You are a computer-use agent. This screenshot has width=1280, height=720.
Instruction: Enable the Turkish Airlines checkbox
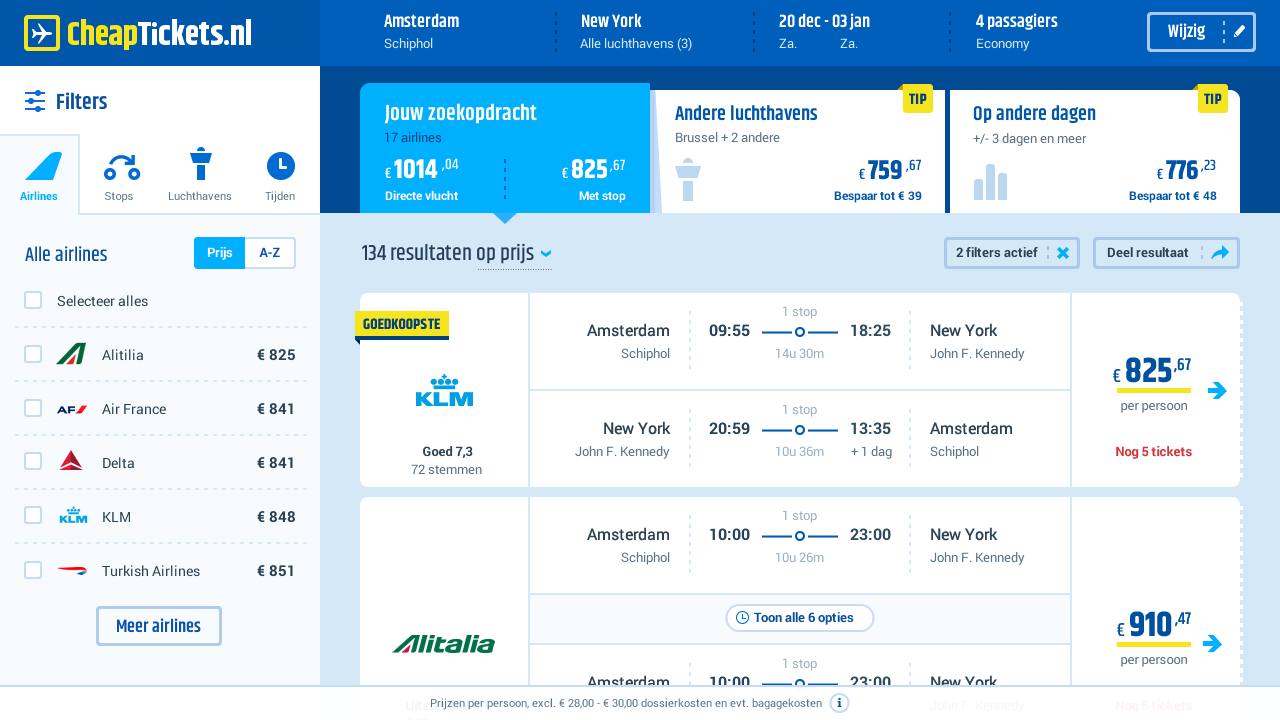[33, 570]
